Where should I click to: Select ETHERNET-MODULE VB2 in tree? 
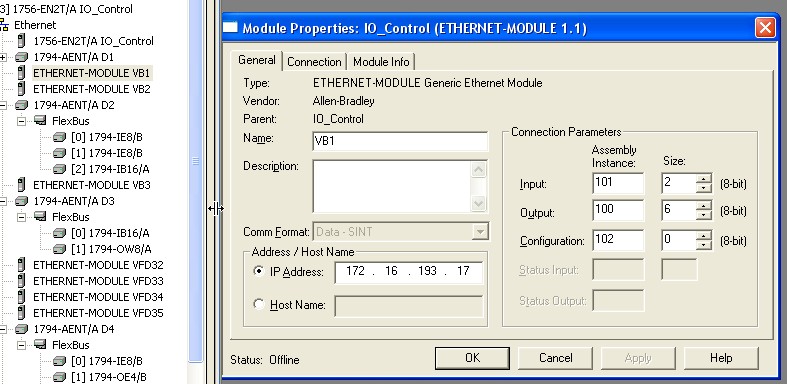point(92,89)
